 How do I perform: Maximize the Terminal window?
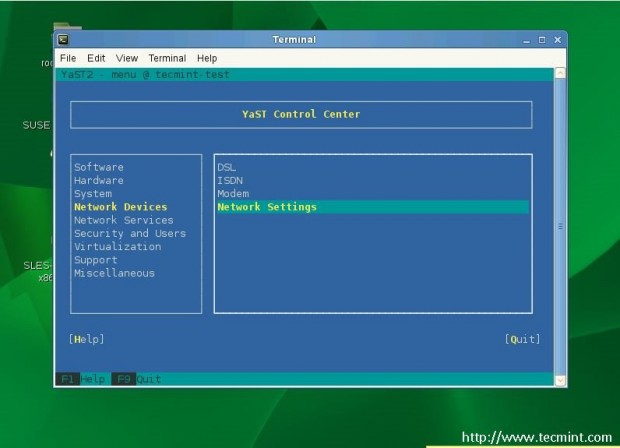[542, 40]
